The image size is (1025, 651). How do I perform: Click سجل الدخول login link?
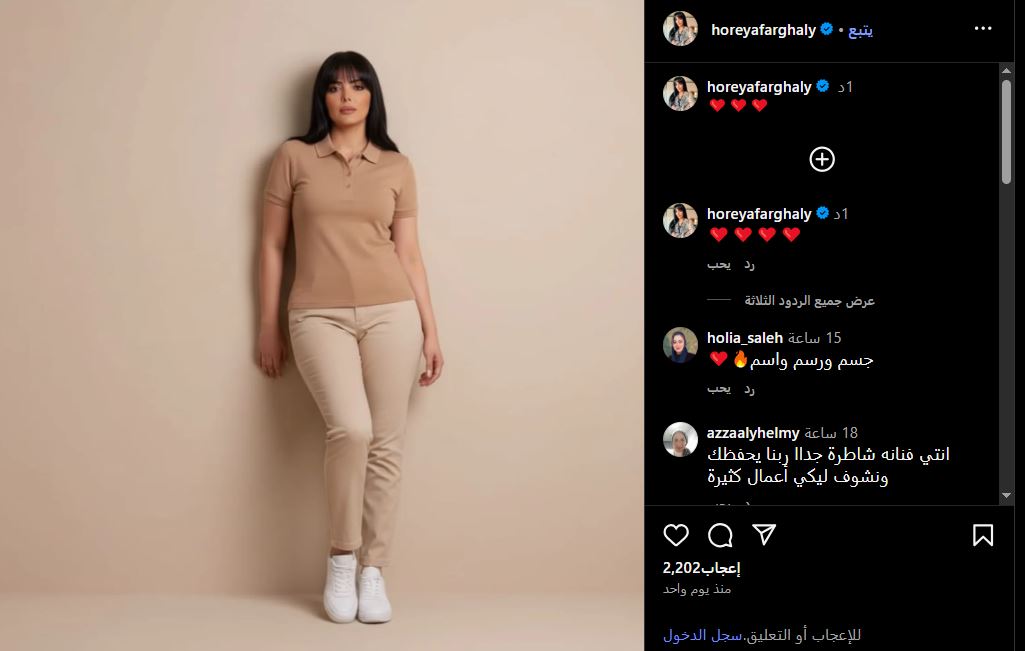(x=703, y=635)
